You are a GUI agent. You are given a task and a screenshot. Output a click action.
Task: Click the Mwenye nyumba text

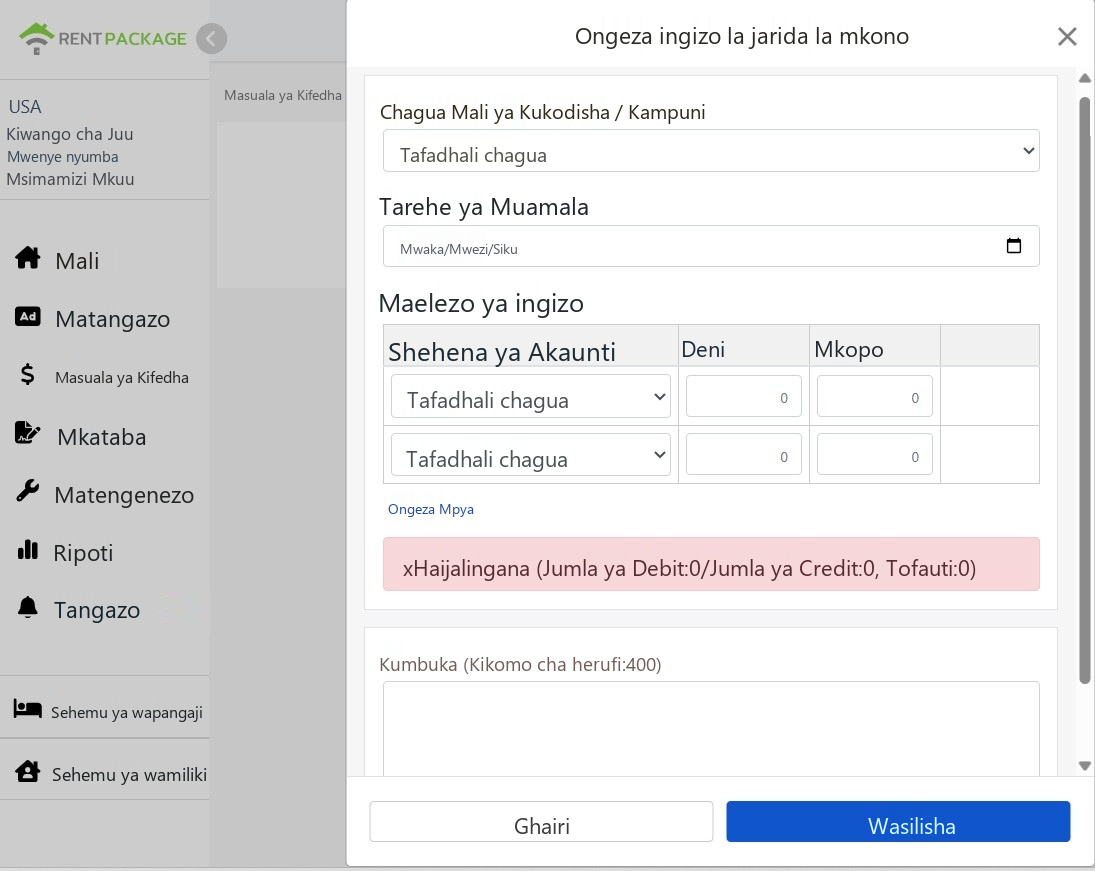point(63,157)
